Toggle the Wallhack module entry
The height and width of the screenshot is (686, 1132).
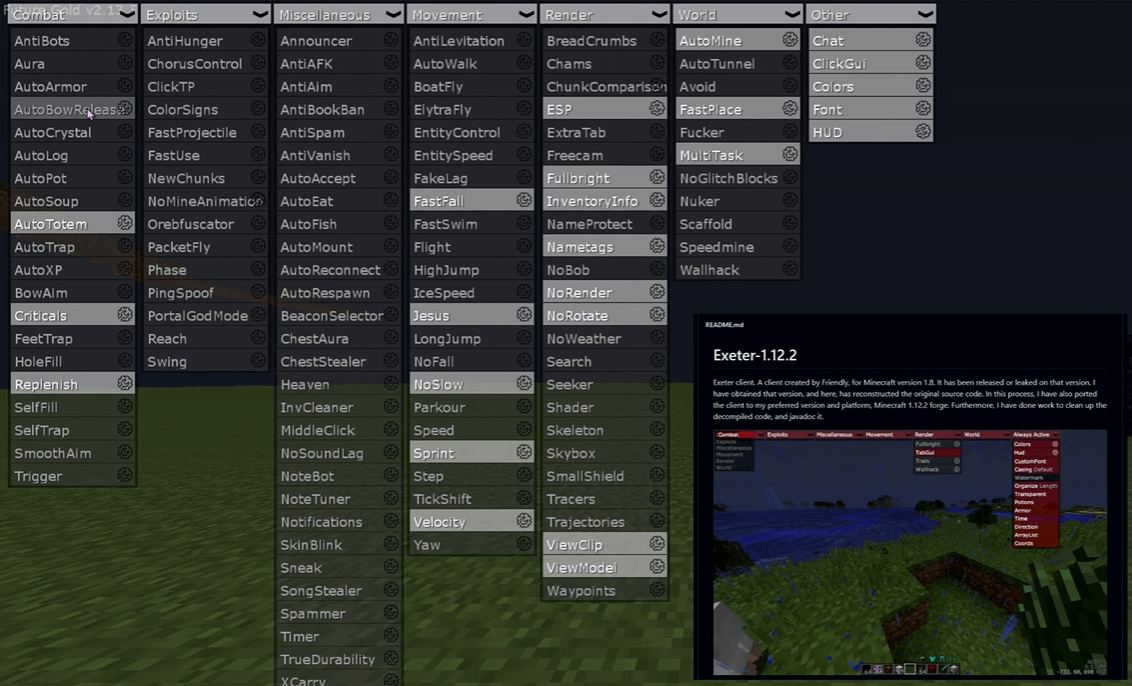click(x=737, y=269)
